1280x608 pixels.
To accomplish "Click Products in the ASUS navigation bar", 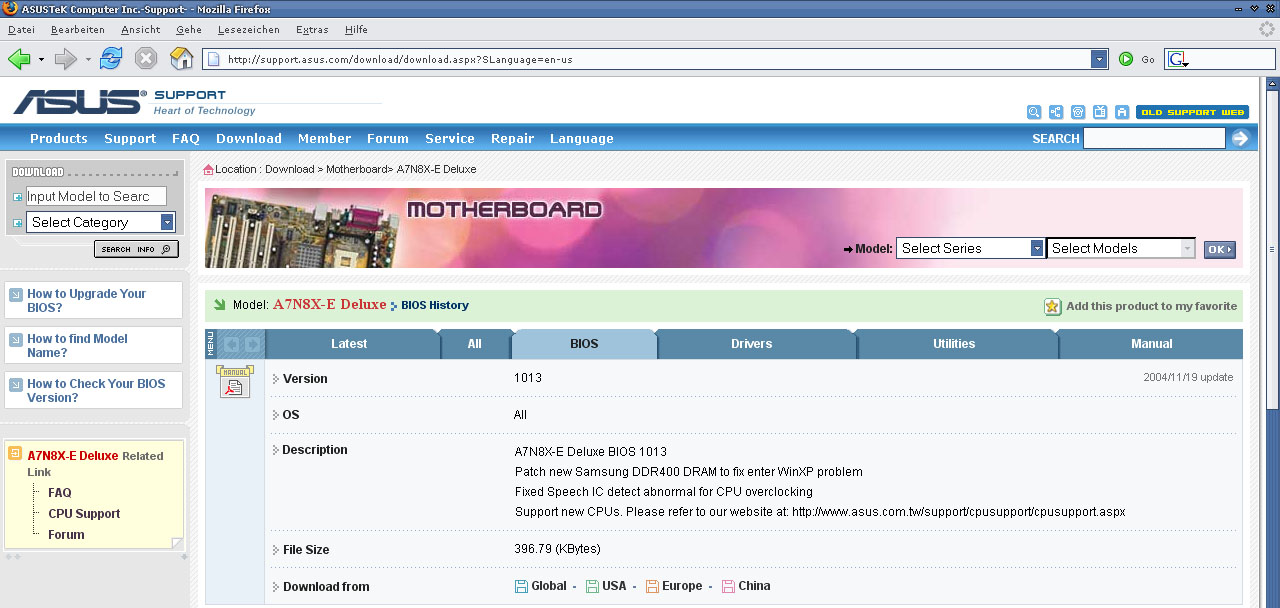I will tap(59, 139).
